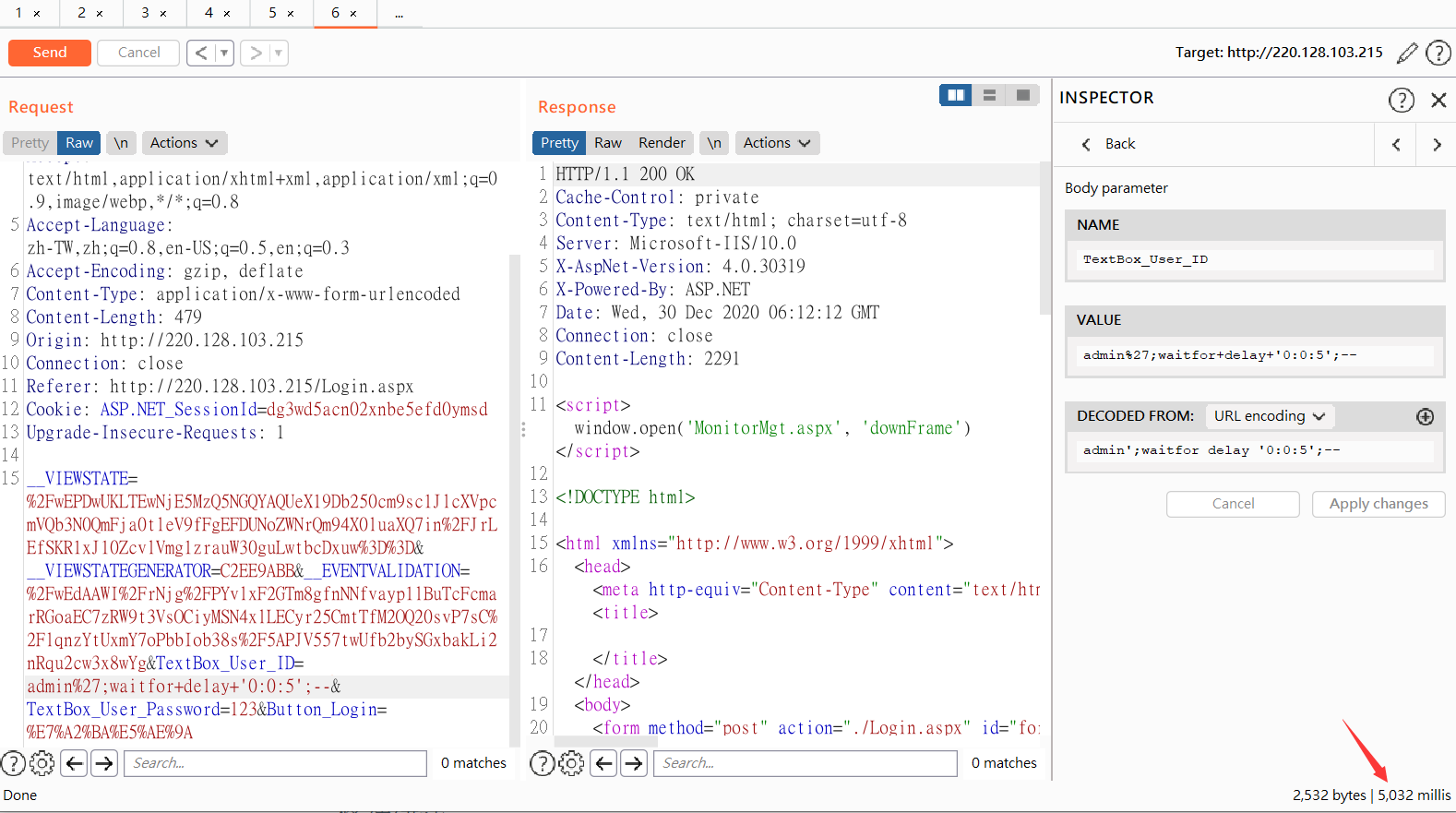Screen dimensions: 1456x813
Task: Open the Inspector help icon
Action: tap(1402, 100)
